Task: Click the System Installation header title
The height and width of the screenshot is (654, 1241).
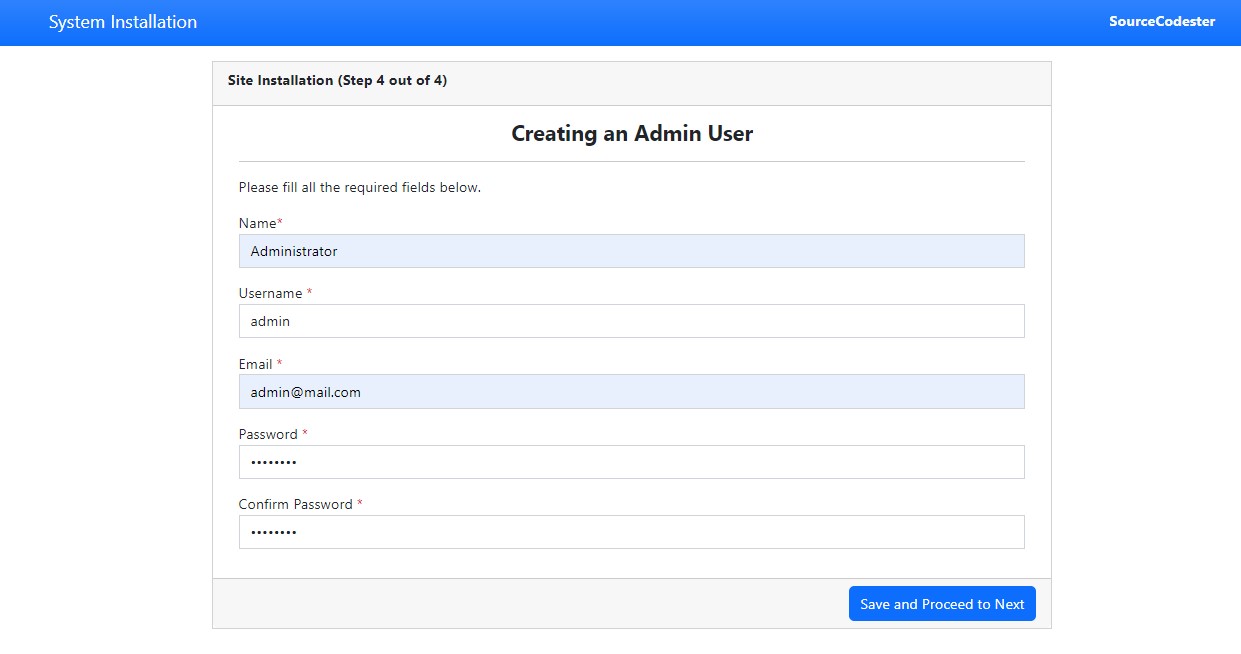Action: tap(123, 22)
